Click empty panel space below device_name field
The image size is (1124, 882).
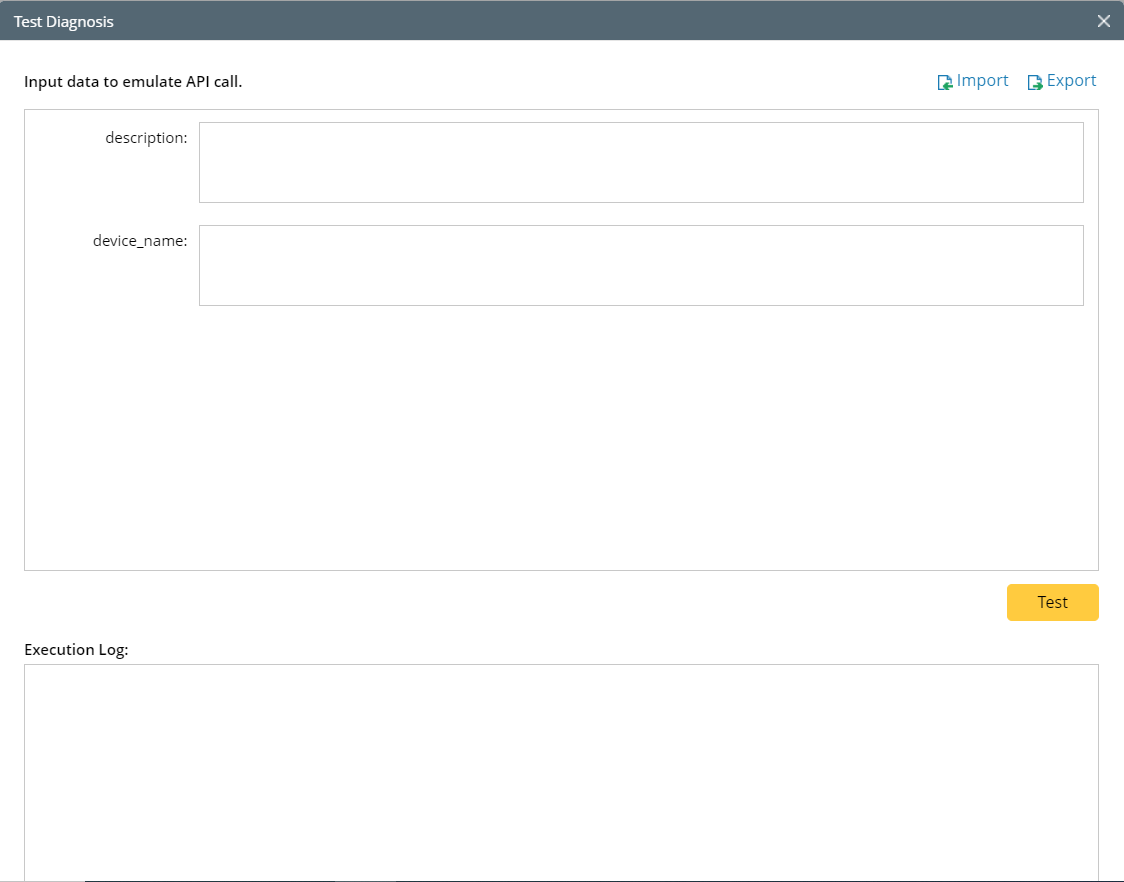[x=560, y=440]
